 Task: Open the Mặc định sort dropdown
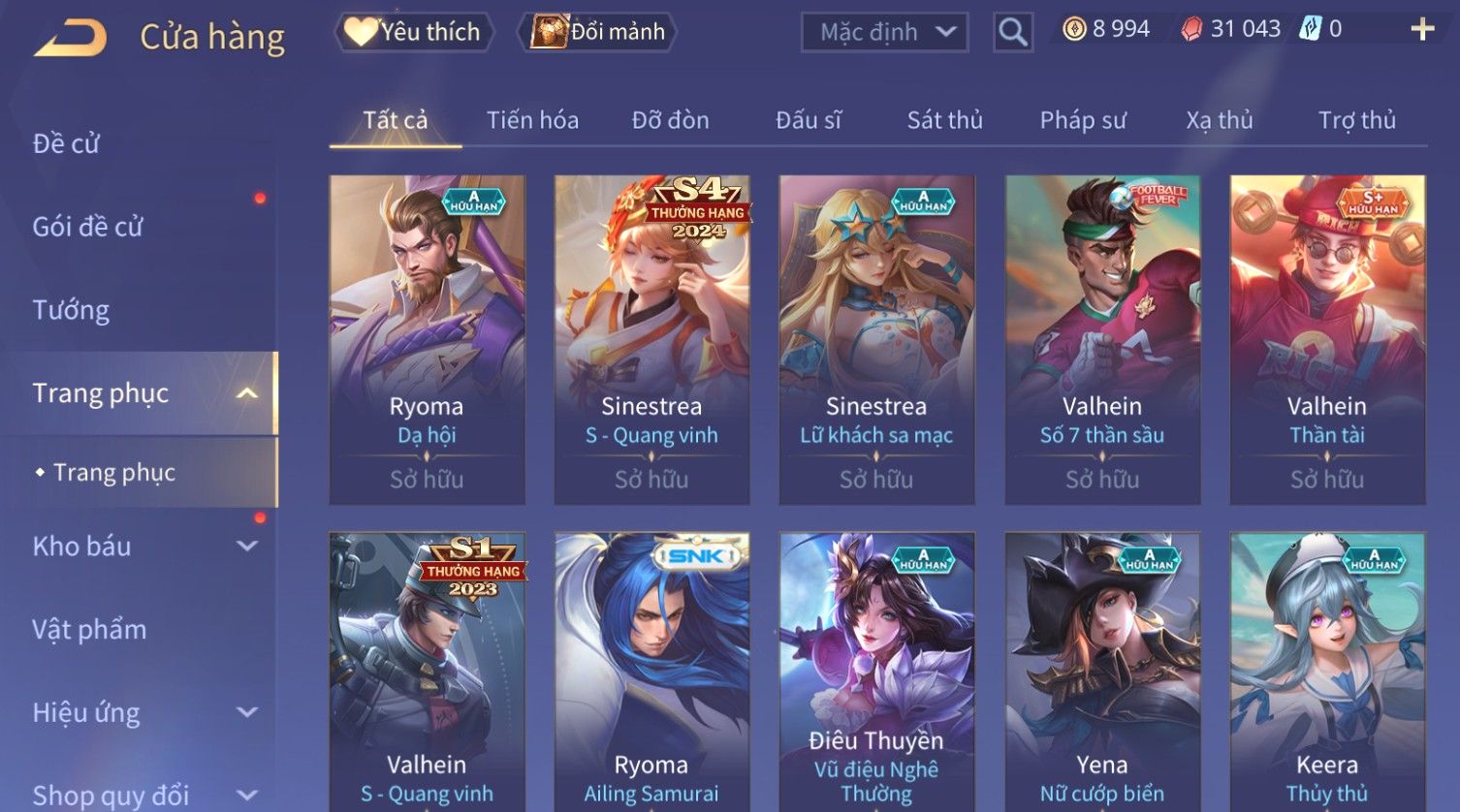point(885,33)
